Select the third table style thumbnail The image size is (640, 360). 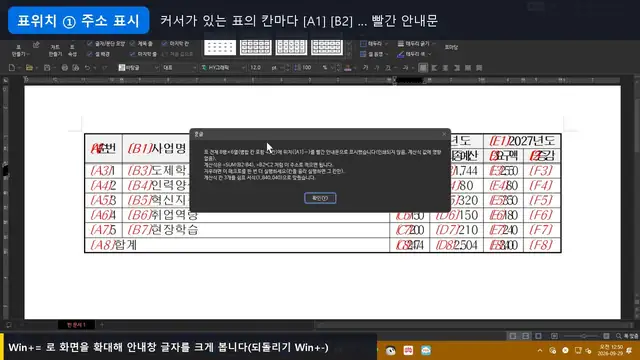(x=291, y=47)
